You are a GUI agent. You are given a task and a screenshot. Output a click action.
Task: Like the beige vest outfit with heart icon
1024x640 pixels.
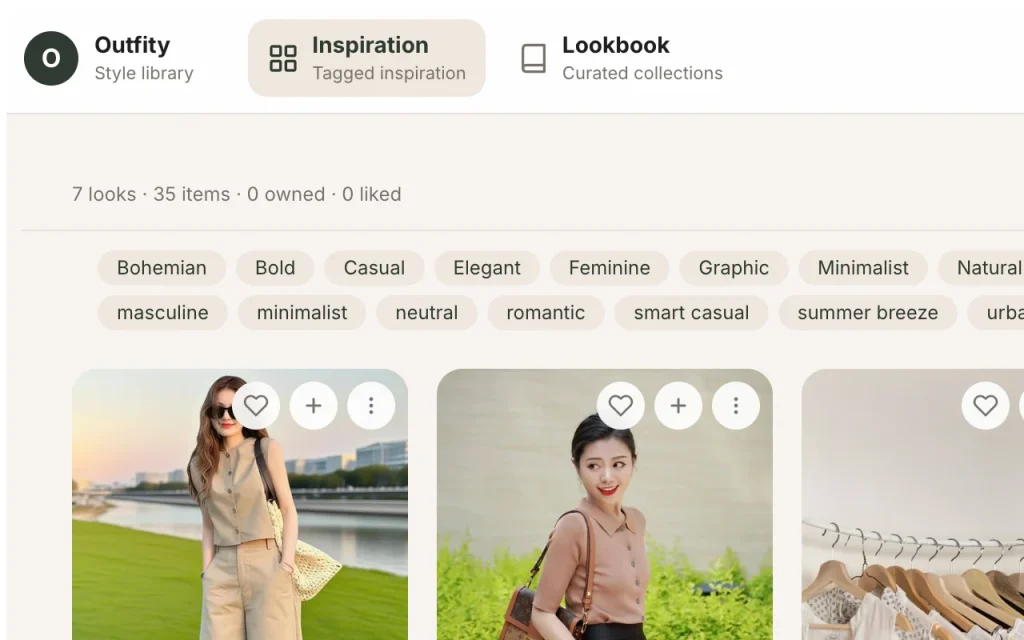point(256,406)
